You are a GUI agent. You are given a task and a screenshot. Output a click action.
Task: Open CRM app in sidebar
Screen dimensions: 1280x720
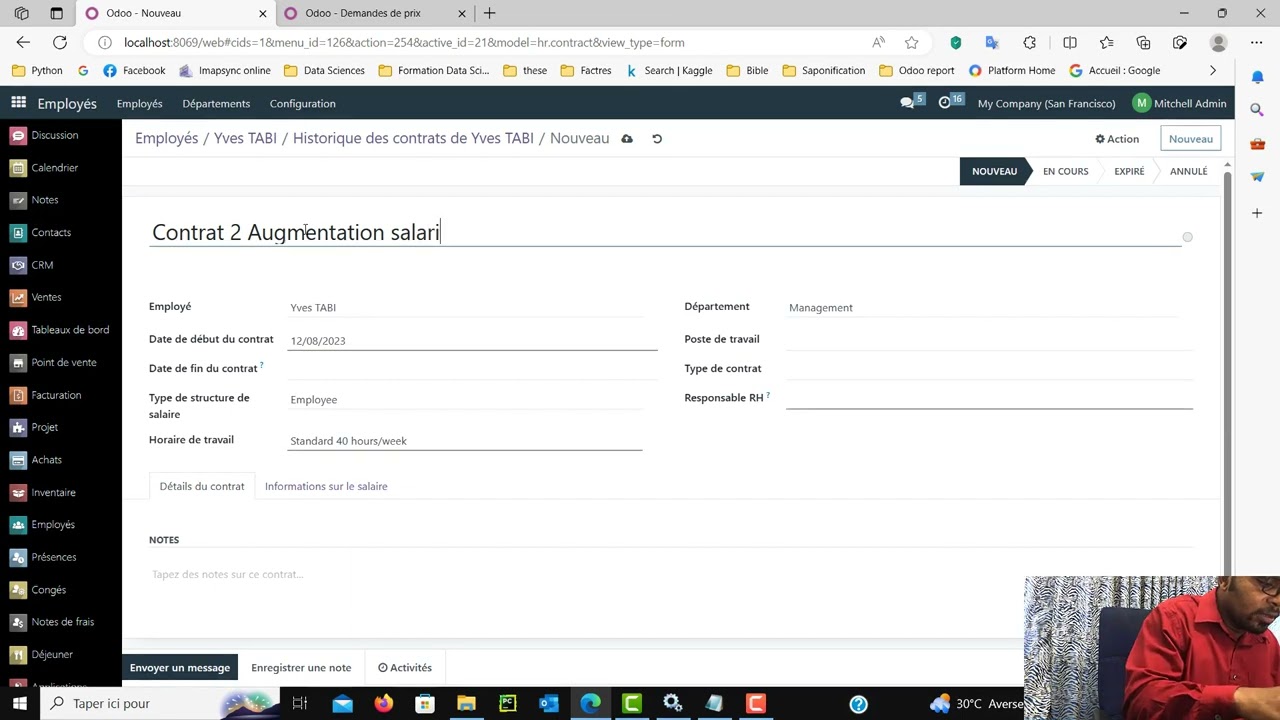(x=32, y=265)
